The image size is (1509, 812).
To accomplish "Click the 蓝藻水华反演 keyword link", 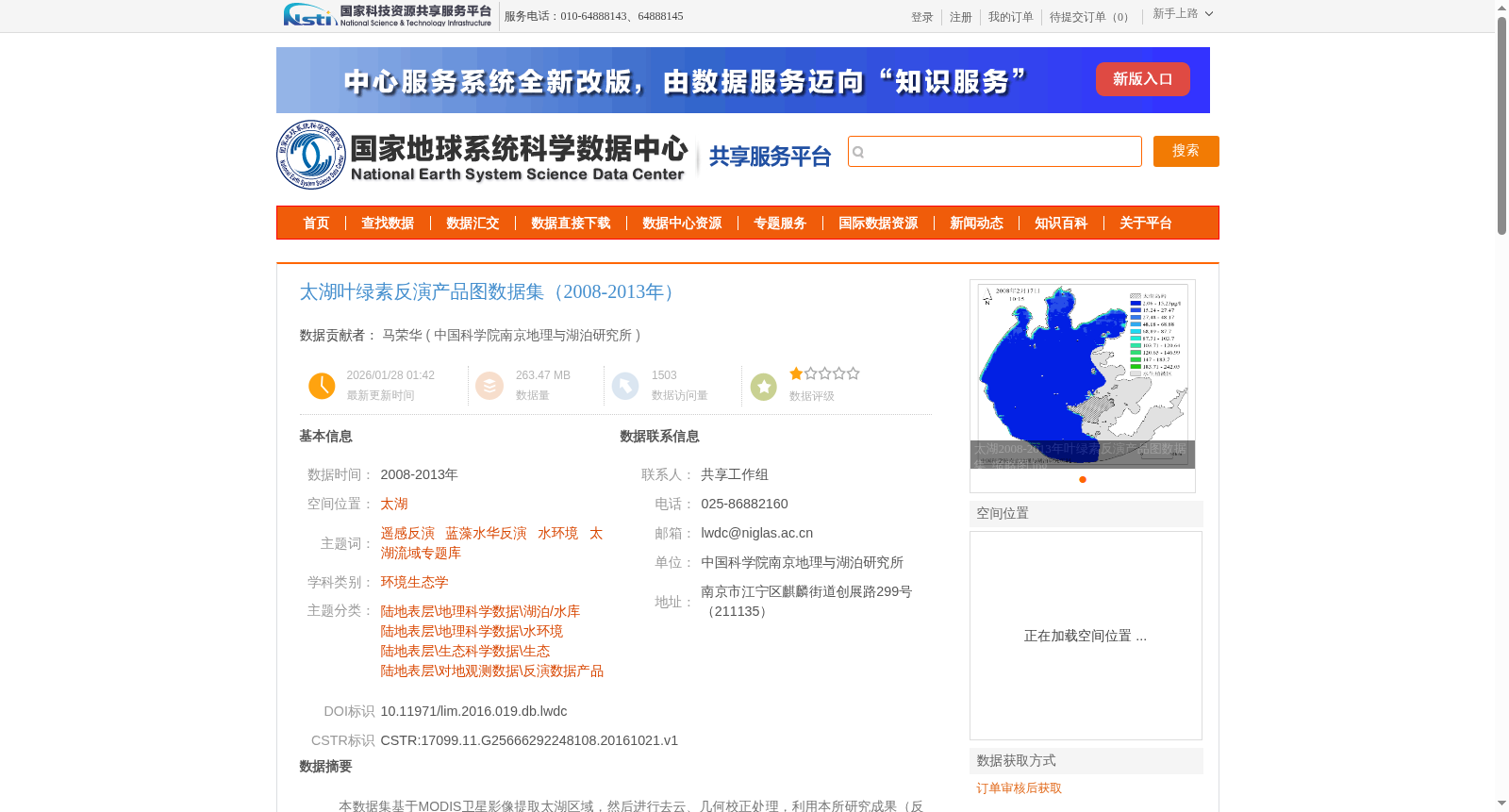I will 486,534.
